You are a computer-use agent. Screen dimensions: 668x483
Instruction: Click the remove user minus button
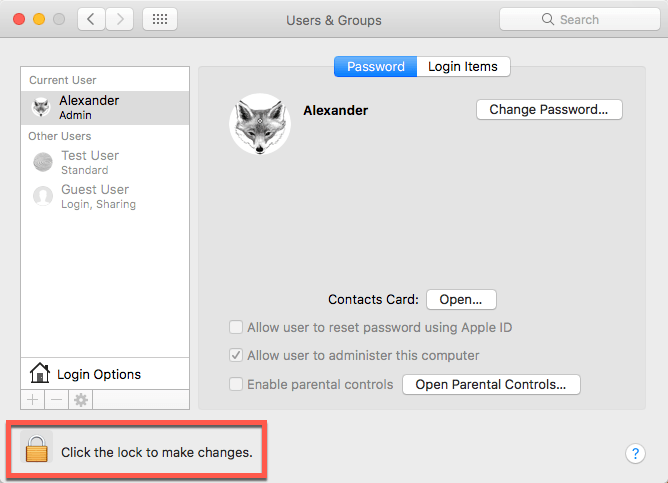[x=56, y=399]
